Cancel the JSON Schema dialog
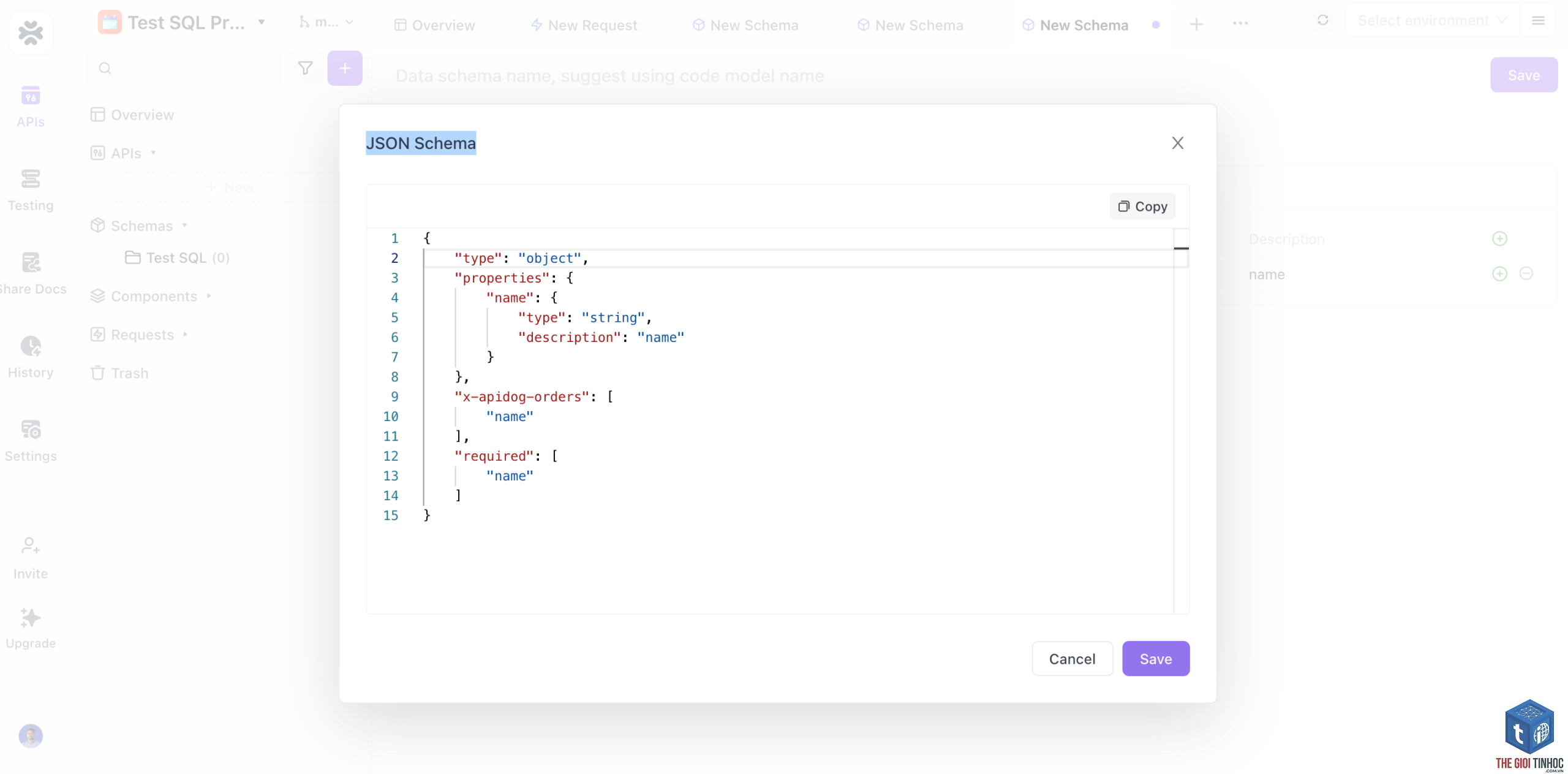1568x774 pixels. 1072,659
